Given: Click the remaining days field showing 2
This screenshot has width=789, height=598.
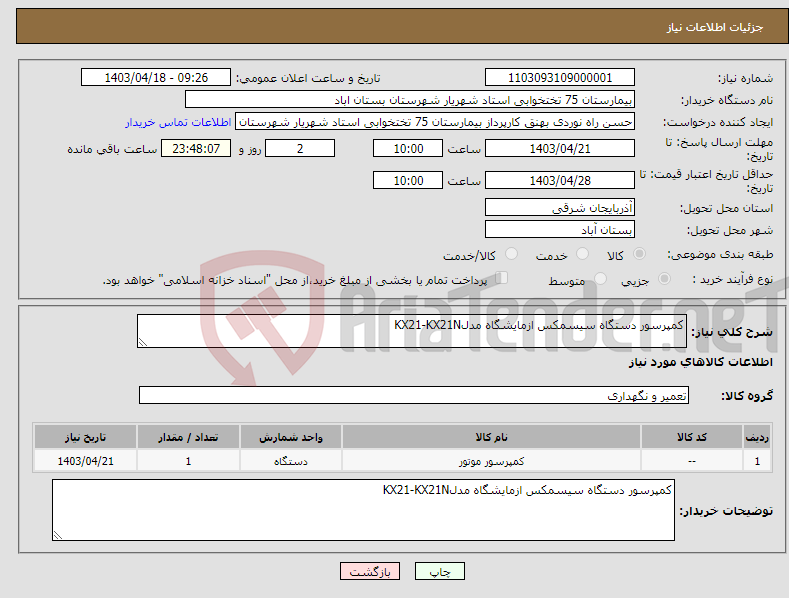Looking at the screenshot, I should pyautogui.click(x=300, y=148).
